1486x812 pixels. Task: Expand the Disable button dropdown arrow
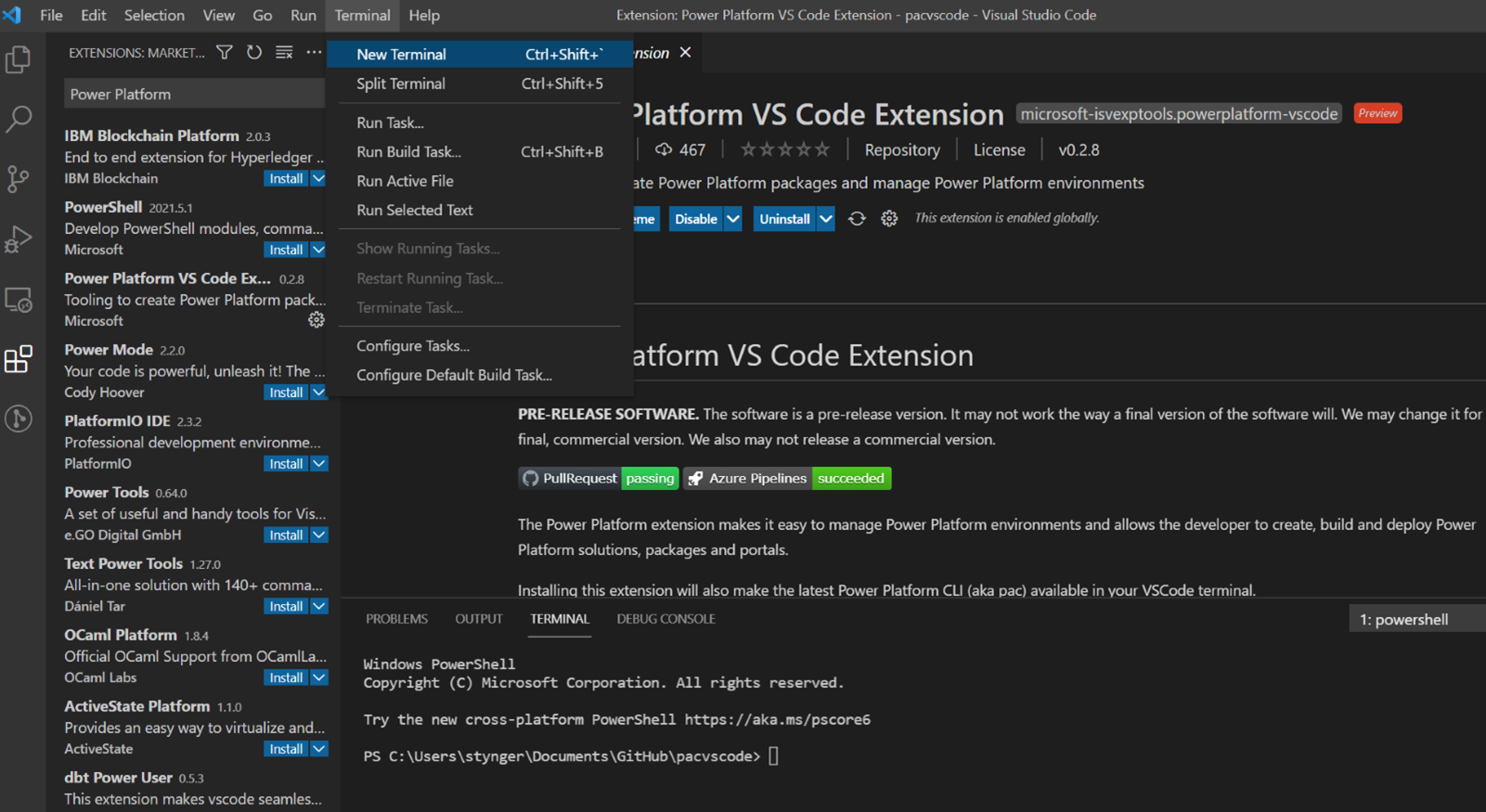733,219
